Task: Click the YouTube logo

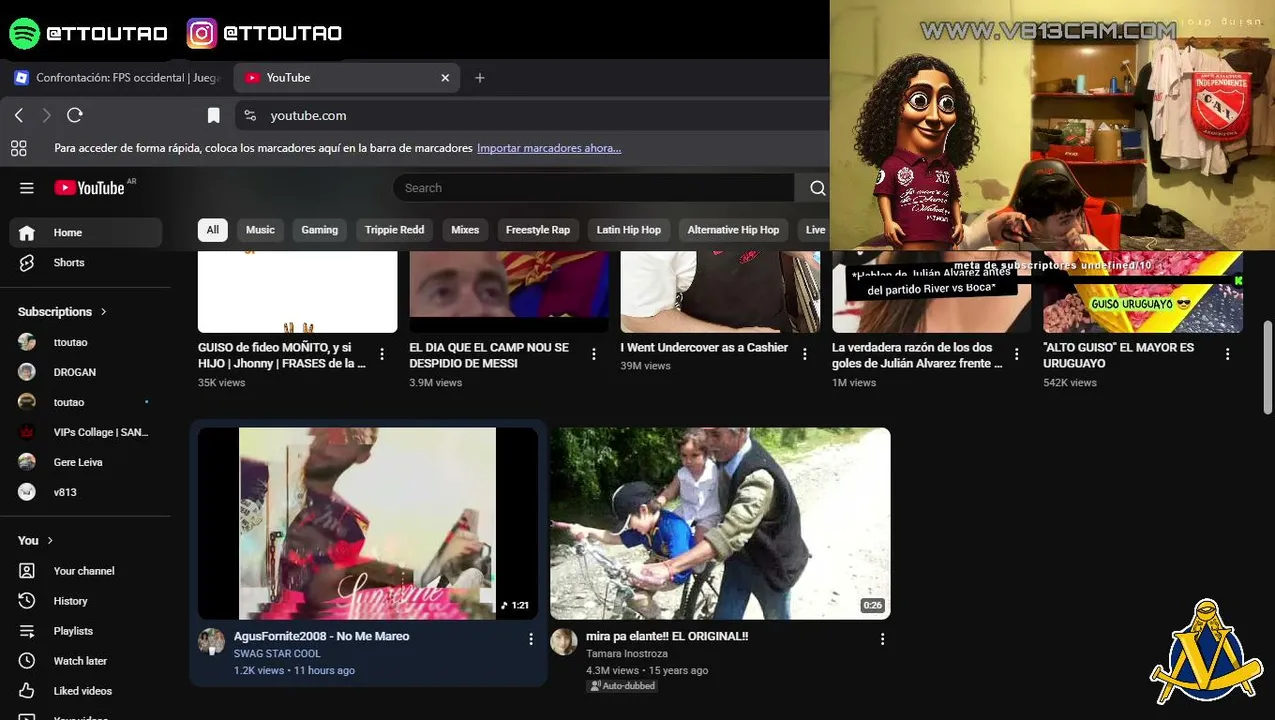Action: [x=90, y=188]
